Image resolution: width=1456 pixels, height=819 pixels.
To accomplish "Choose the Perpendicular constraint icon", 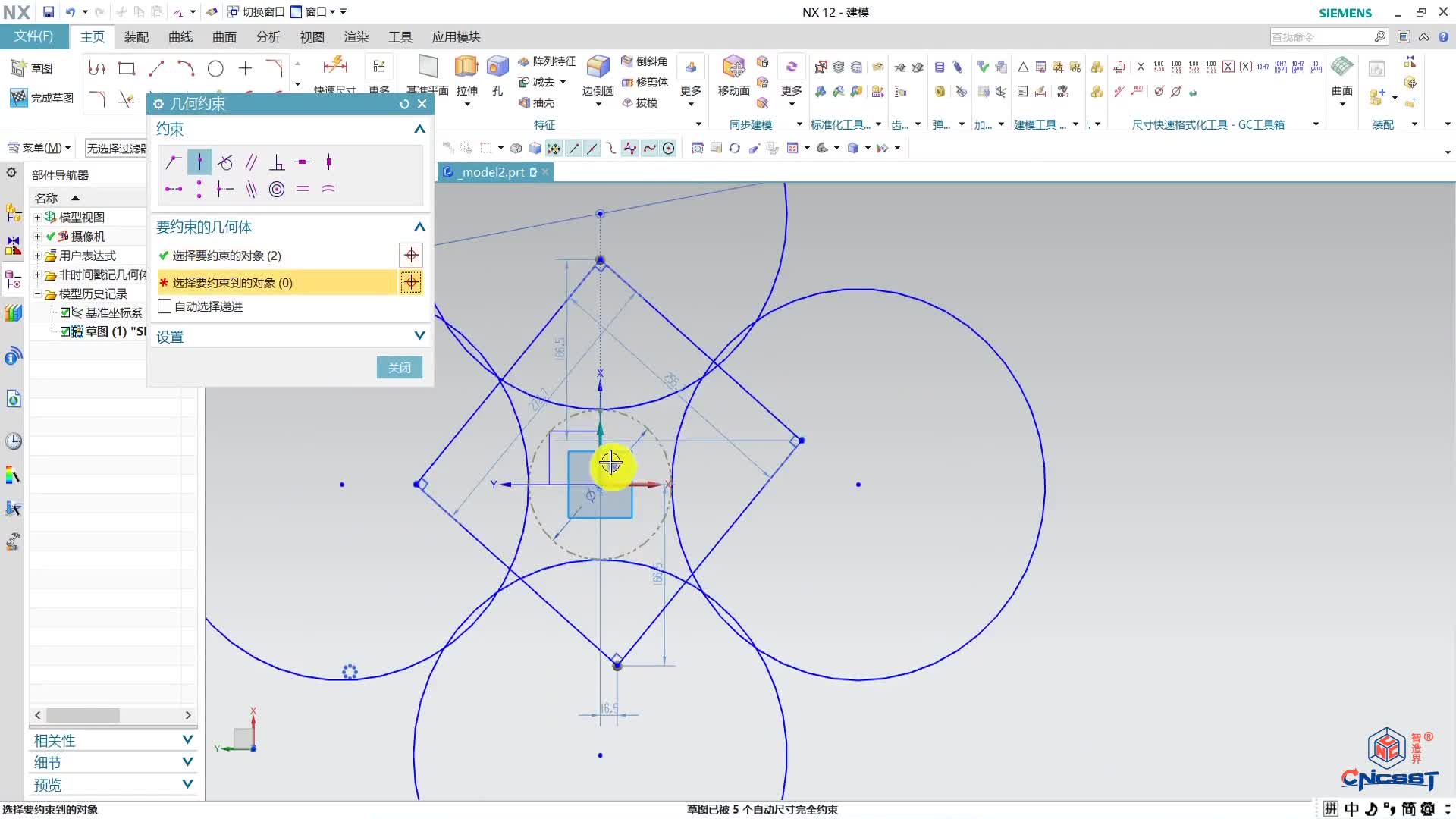I will 277,162.
